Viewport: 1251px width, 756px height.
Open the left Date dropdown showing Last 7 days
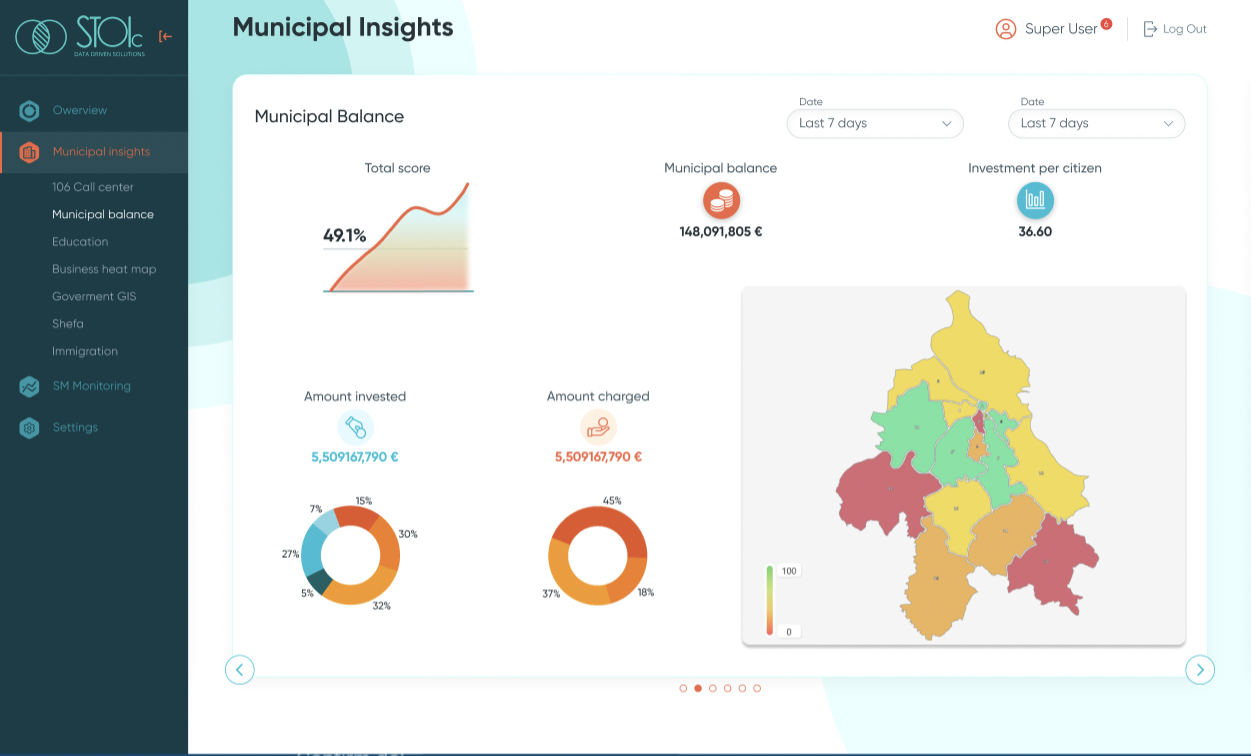coord(875,123)
